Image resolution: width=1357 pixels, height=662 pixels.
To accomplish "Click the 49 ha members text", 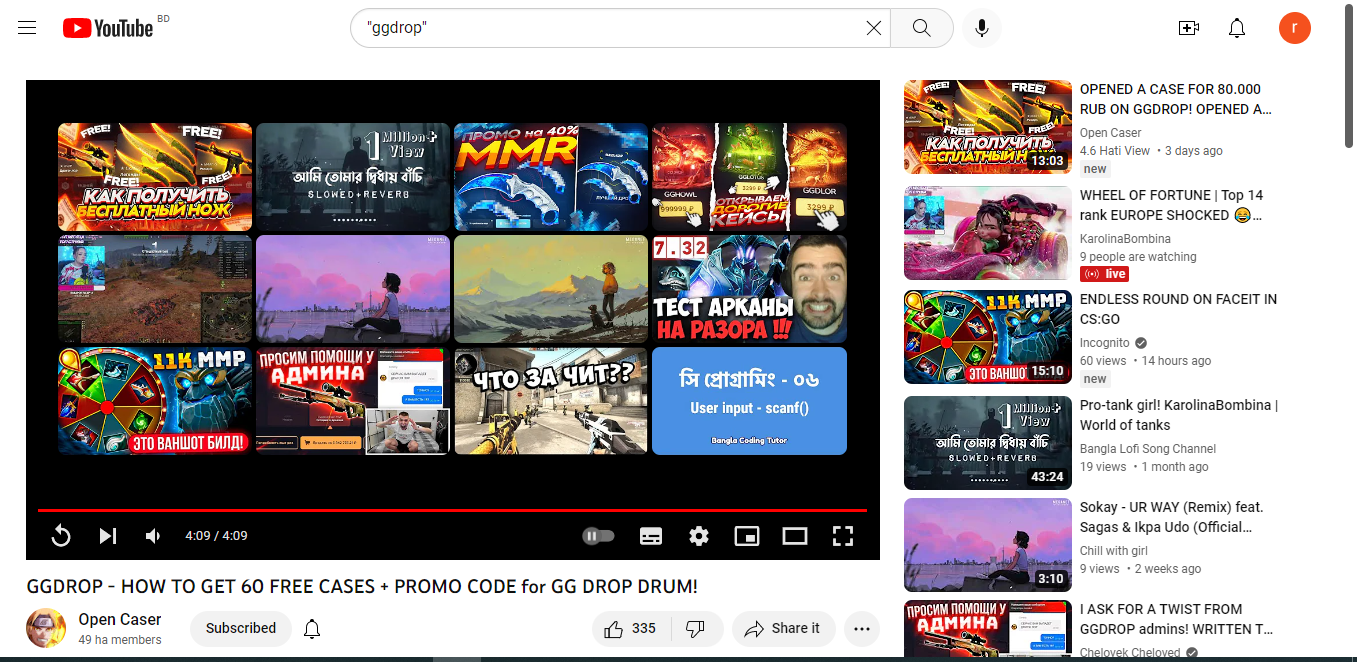I will 120,640.
